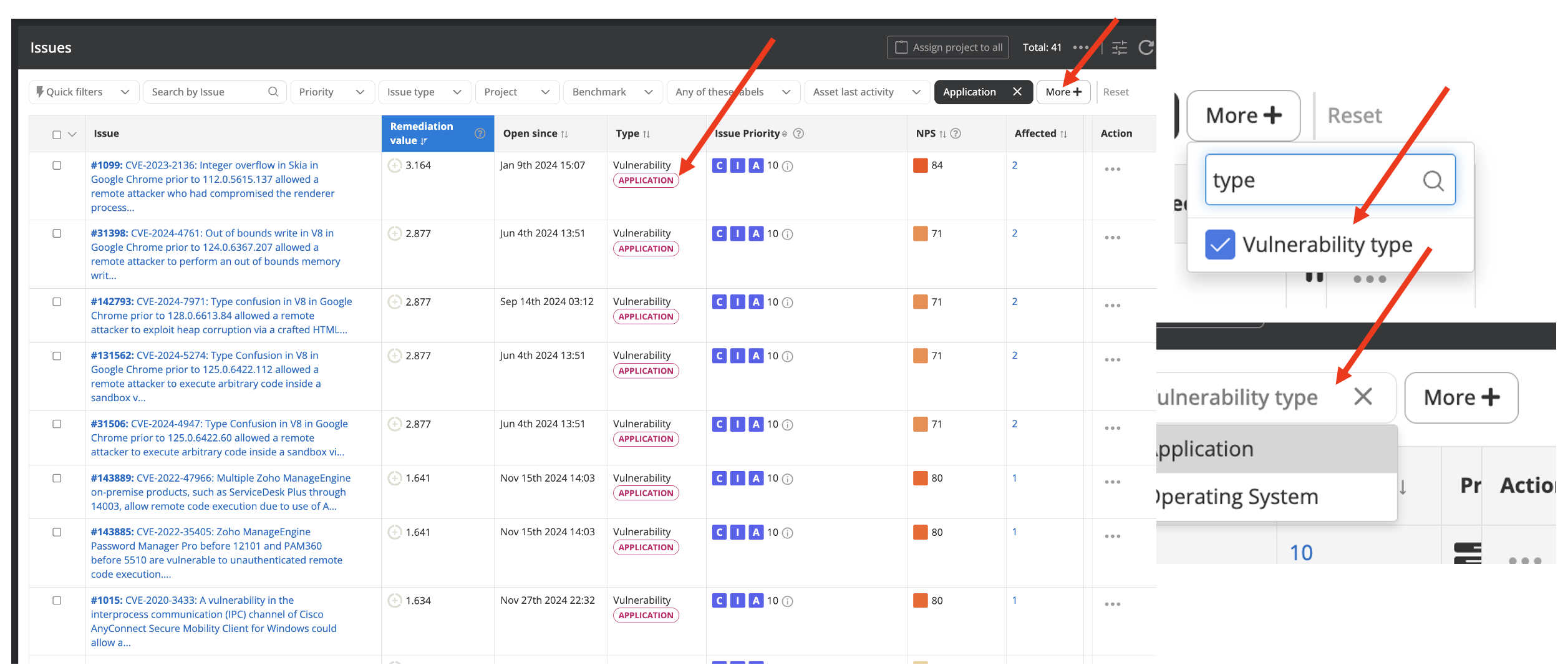Click the help icon beside Remediation value
This screenshot has height=665, width=1568.
click(x=480, y=133)
